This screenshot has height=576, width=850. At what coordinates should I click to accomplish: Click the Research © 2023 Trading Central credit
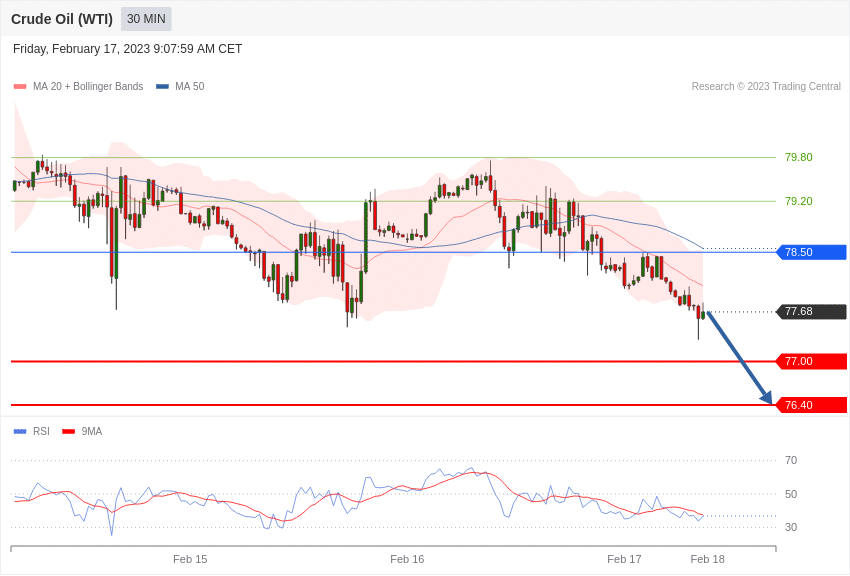click(766, 86)
